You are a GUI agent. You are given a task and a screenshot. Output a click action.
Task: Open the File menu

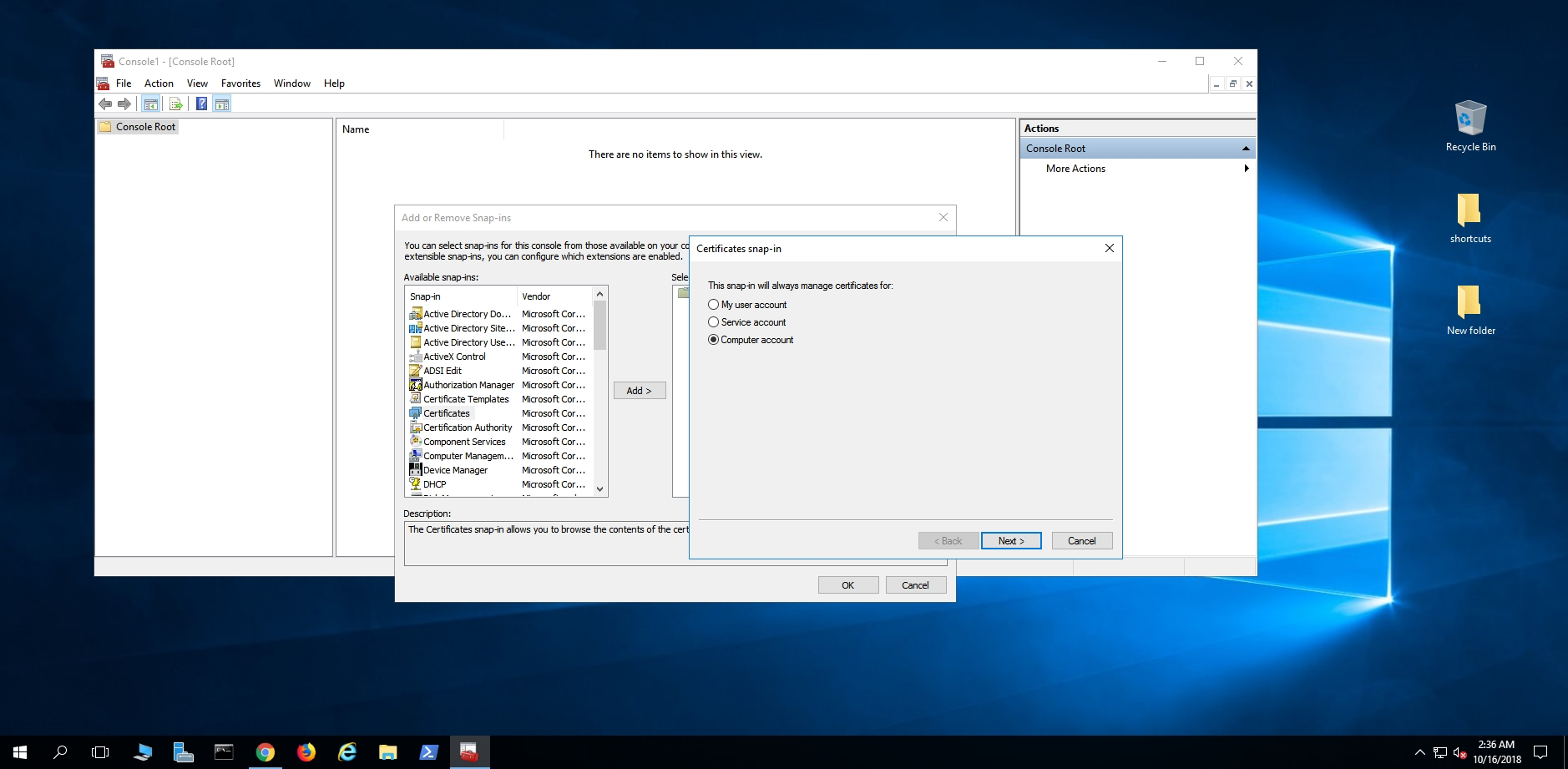[124, 83]
